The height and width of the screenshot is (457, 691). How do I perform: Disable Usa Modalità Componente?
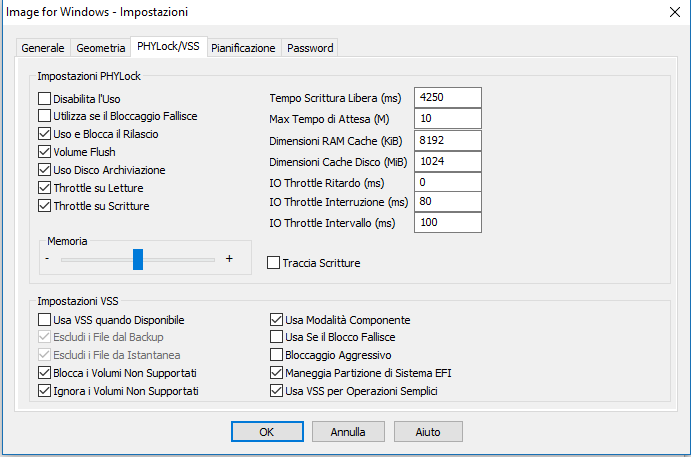(276, 320)
